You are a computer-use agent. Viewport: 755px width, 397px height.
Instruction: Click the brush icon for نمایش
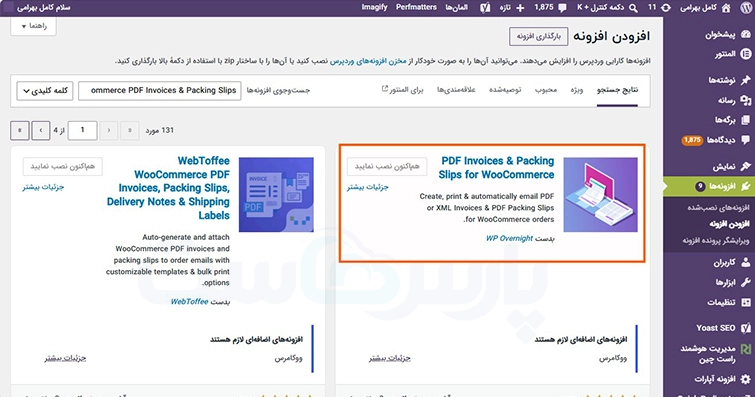746,166
